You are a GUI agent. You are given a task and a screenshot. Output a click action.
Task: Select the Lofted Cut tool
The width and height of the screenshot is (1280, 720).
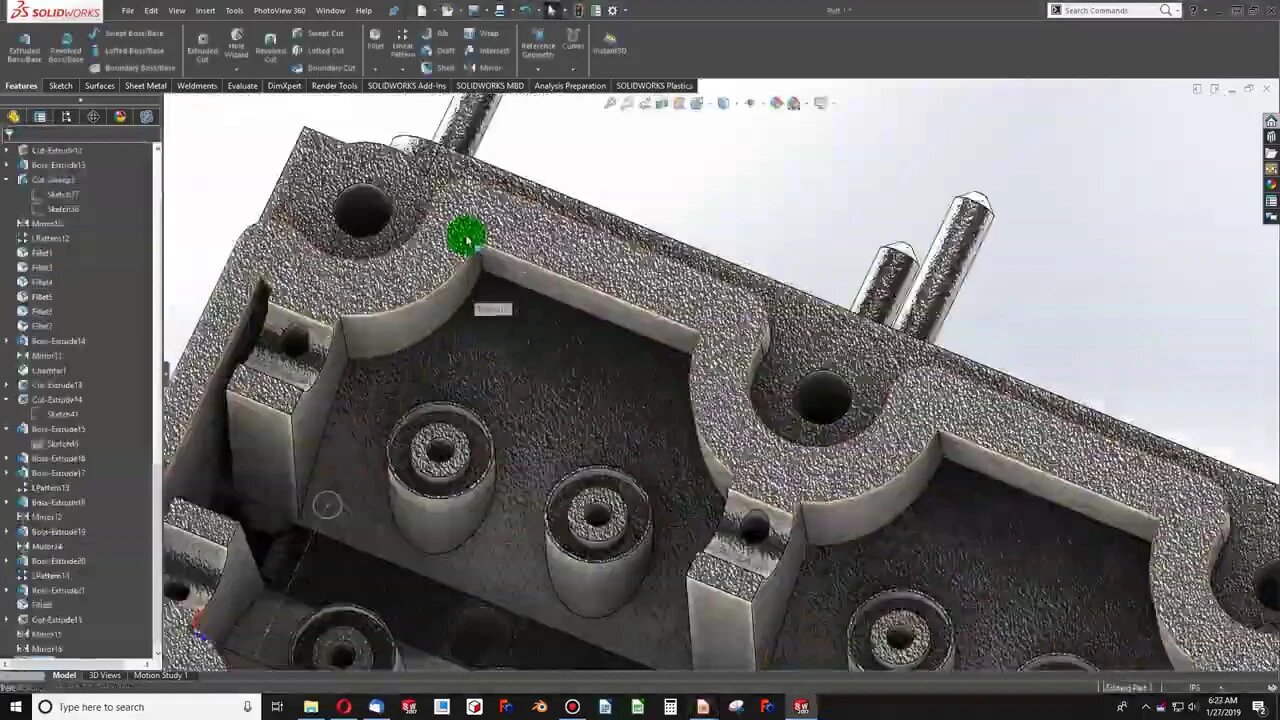click(x=318, y=50)
